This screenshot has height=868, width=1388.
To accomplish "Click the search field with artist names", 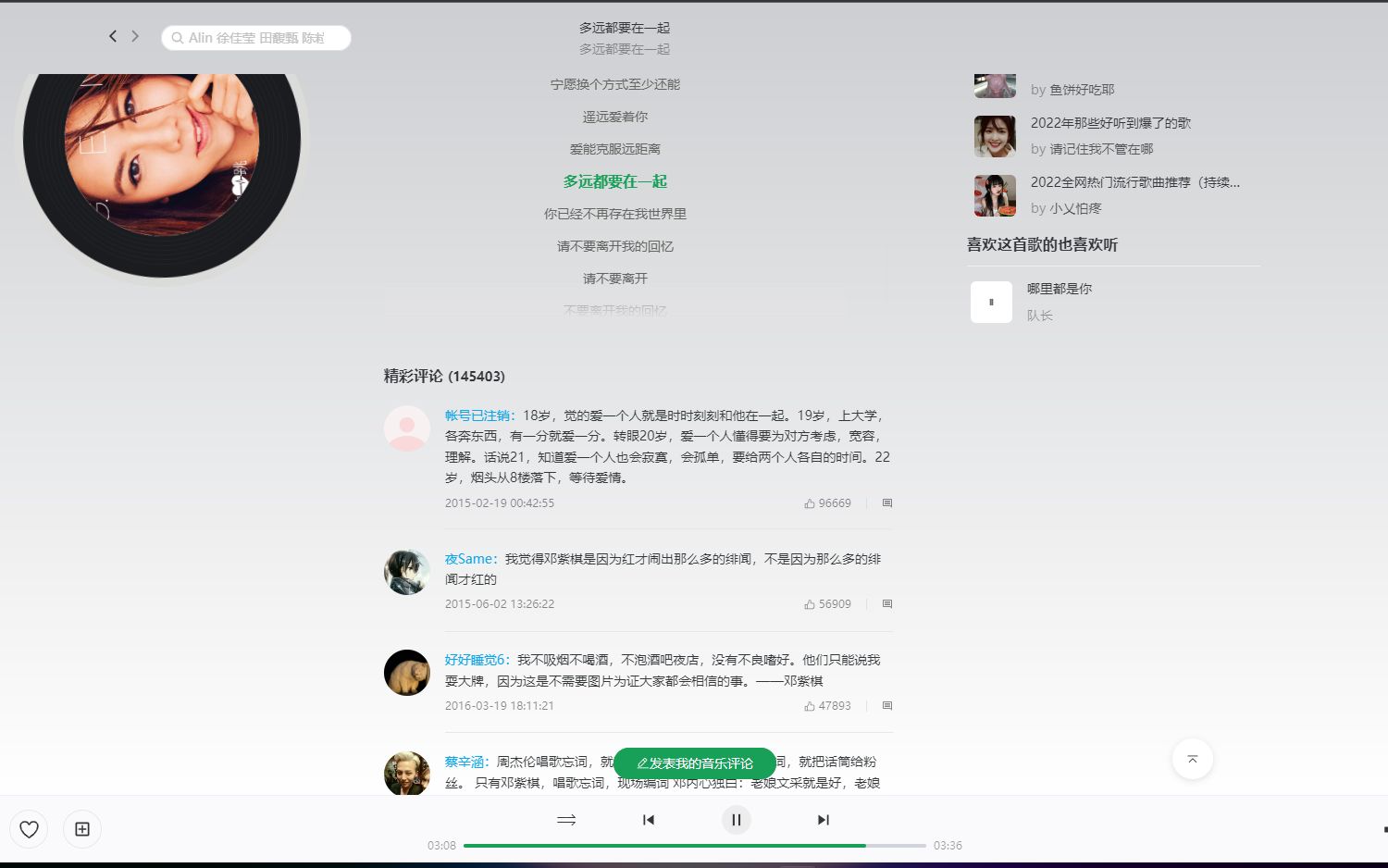I will click(256, 38).
